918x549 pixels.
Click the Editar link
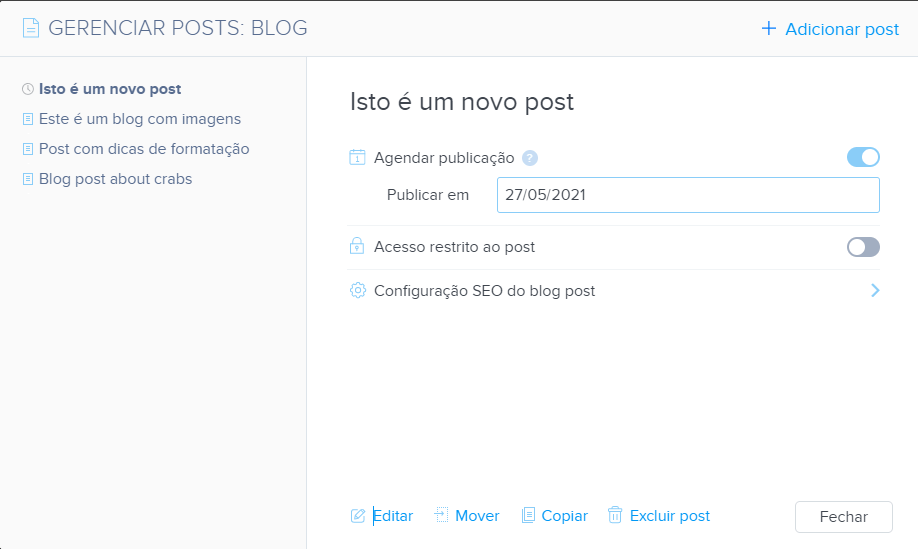click(x=393, y=516)
